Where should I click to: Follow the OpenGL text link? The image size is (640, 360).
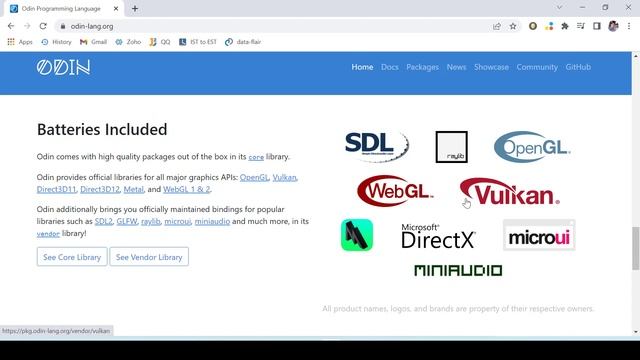[x=254, y=178]
